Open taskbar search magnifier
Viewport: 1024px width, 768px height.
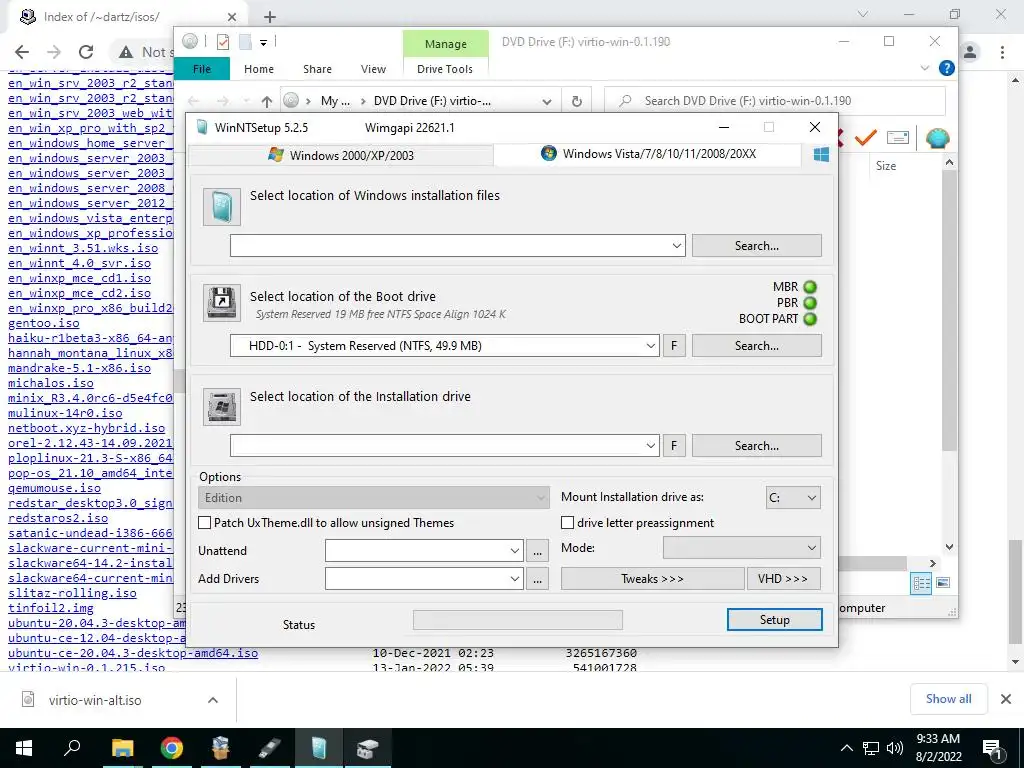click(x=72, y=748)
